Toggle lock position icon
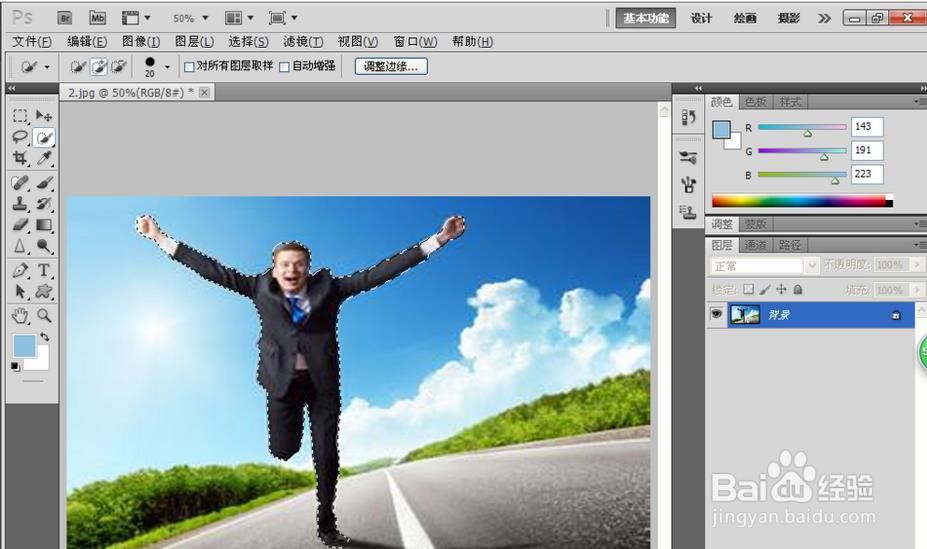 [x=782, y=290]
